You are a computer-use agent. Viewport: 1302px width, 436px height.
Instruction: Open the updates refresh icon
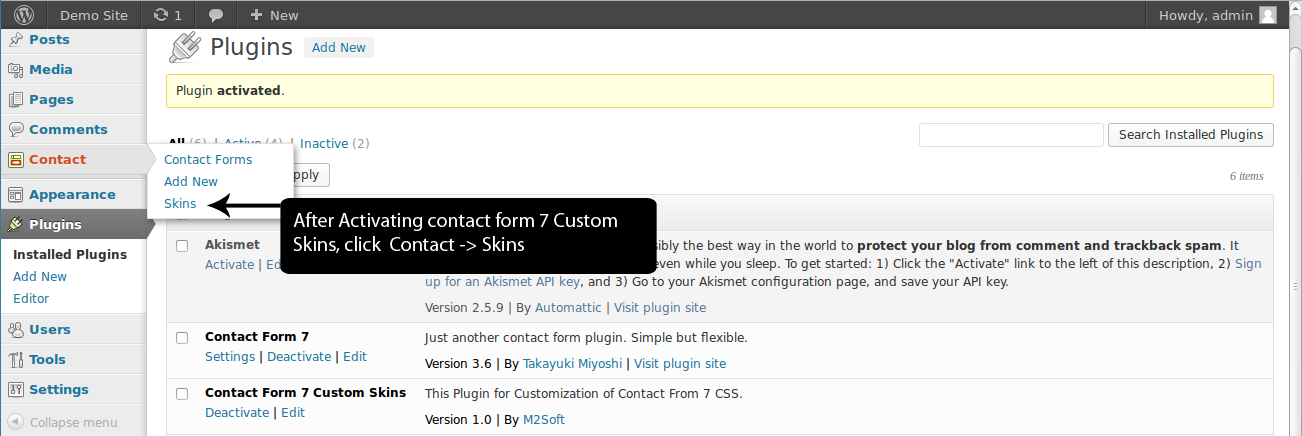point(161,15)
